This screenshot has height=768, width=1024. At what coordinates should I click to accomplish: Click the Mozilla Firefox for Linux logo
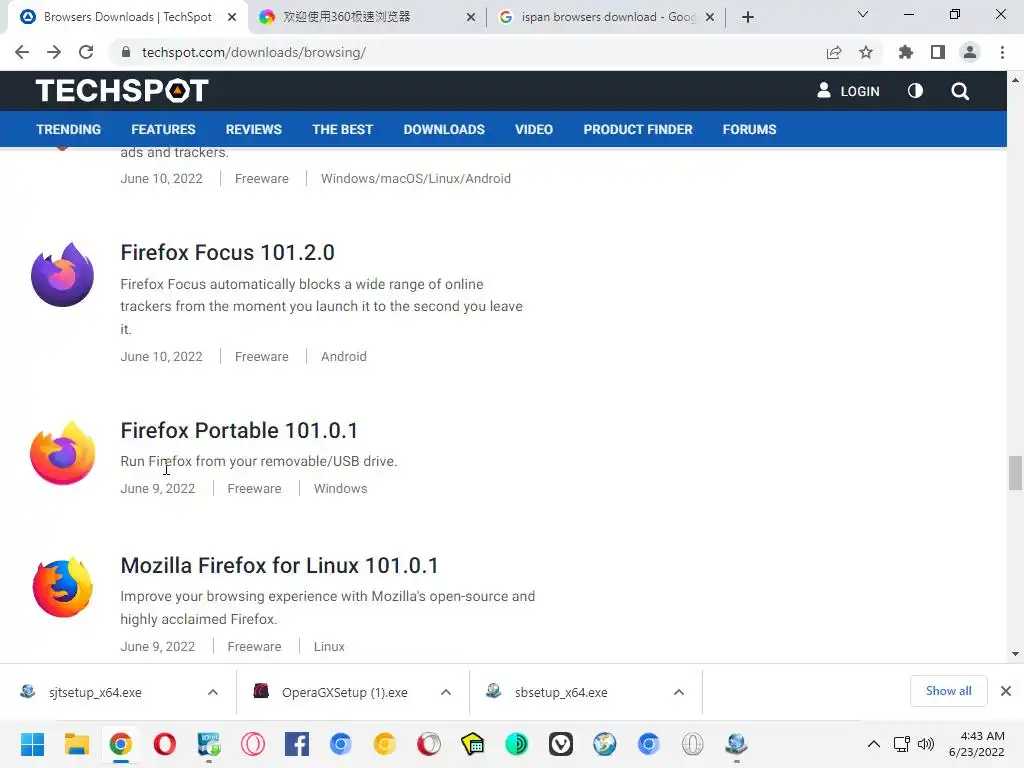point(62,587)
